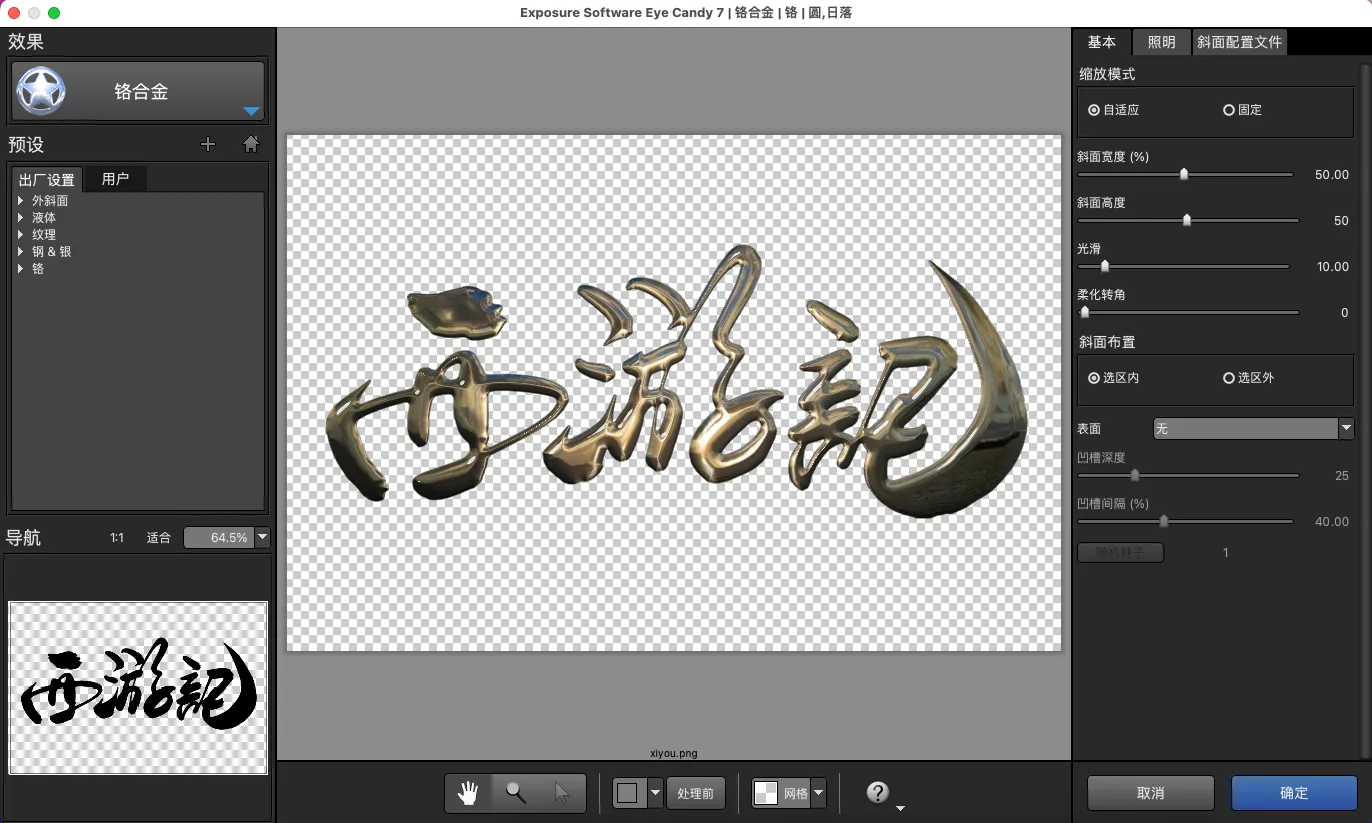This screenshot has height=823, width=1372.
Task: Click the navigator thumbnail preview
Action: [139, 688]
